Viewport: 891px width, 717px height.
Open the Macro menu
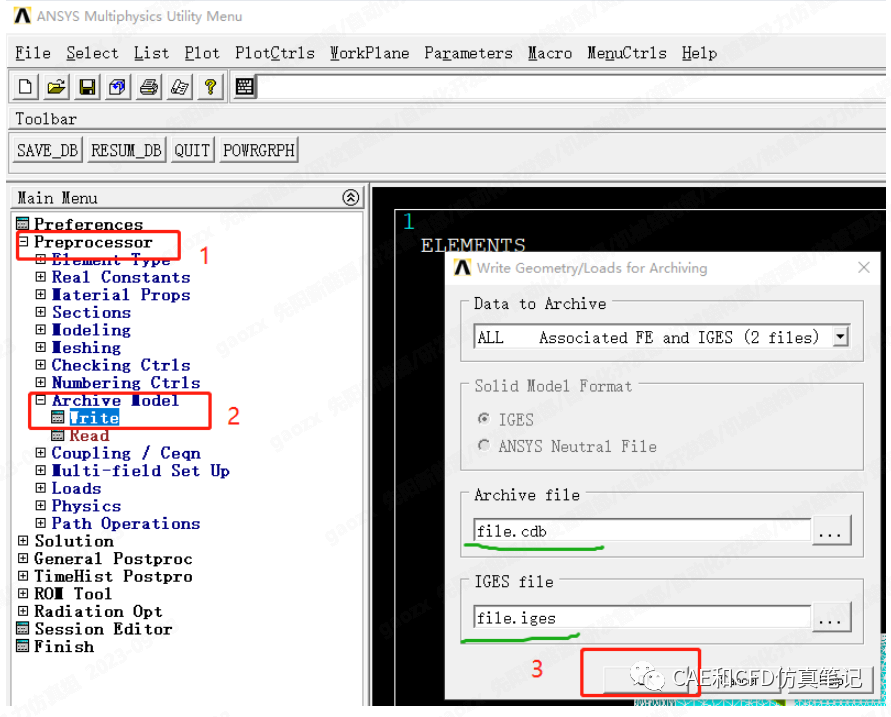tap(549, 53)
